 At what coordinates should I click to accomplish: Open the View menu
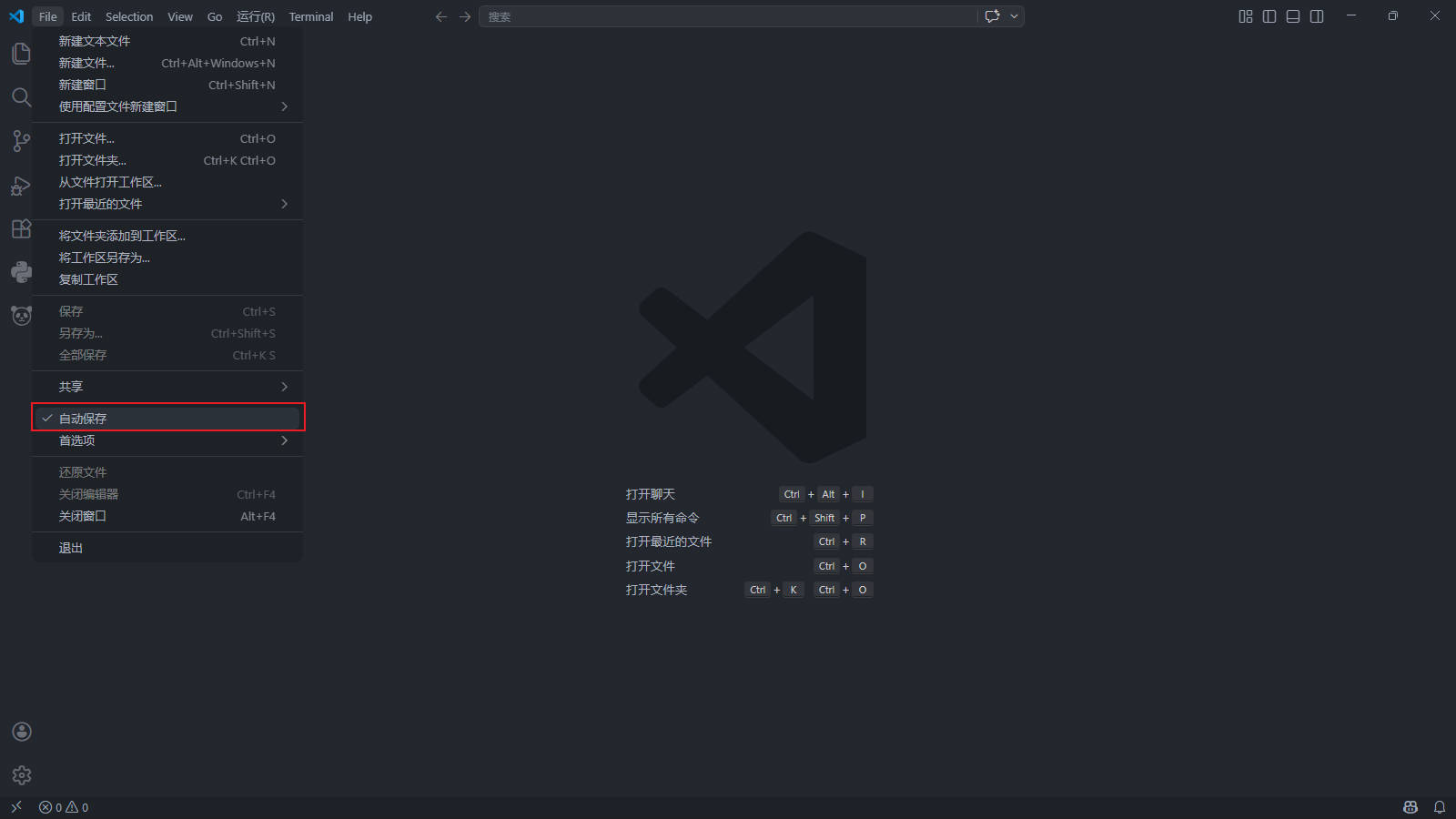(180, 16)
